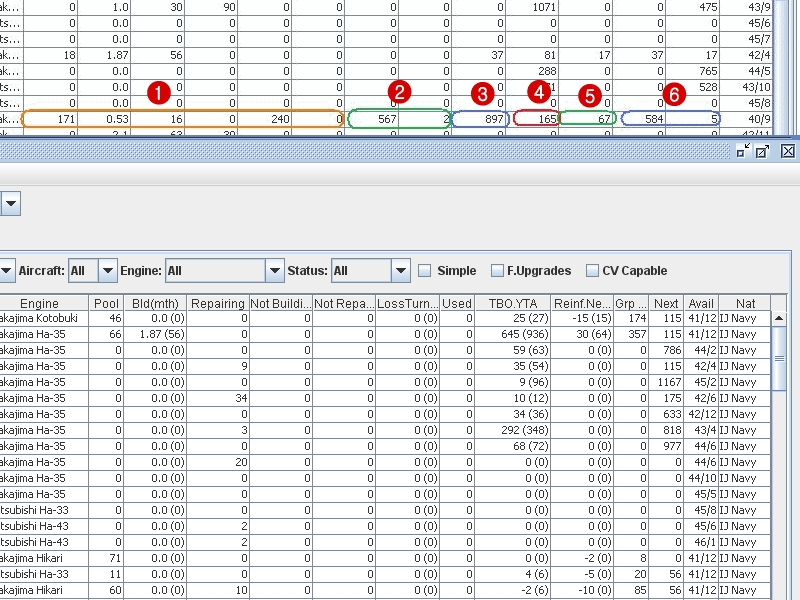Click the TBO.YTA column header

[x=513, y=304]
